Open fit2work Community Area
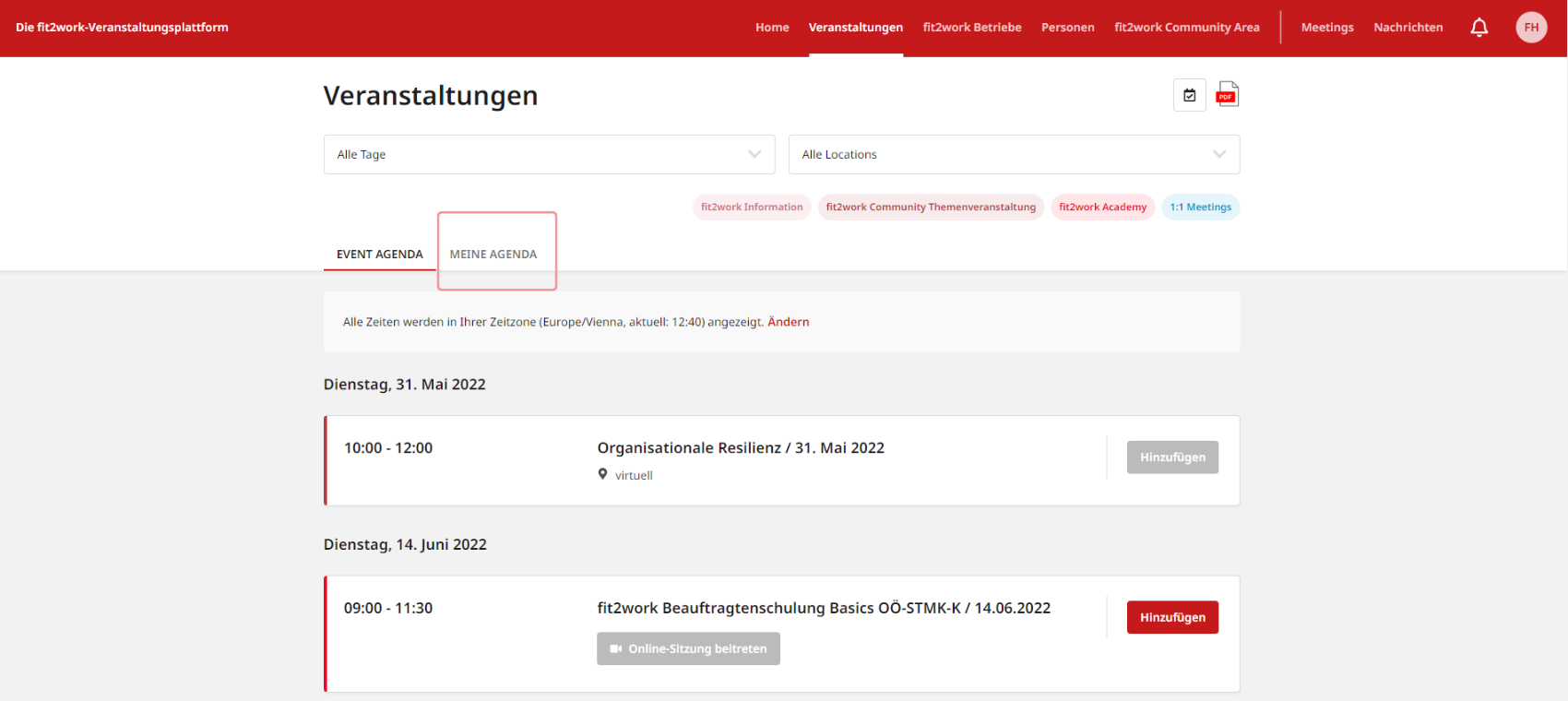1568x701 pixels. pyautogui.click(x=1187, y=28)
